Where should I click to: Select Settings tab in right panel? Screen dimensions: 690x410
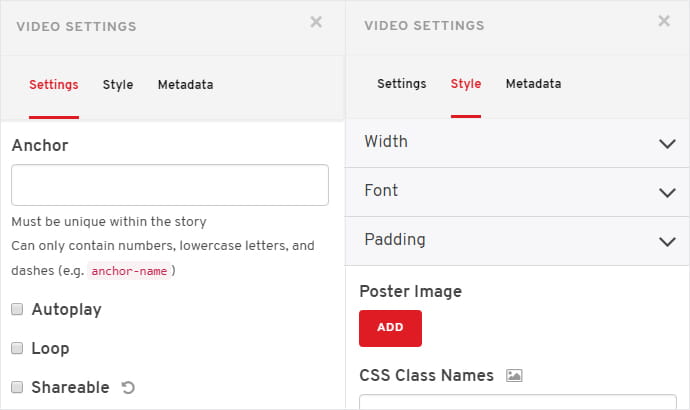(402, 84)
